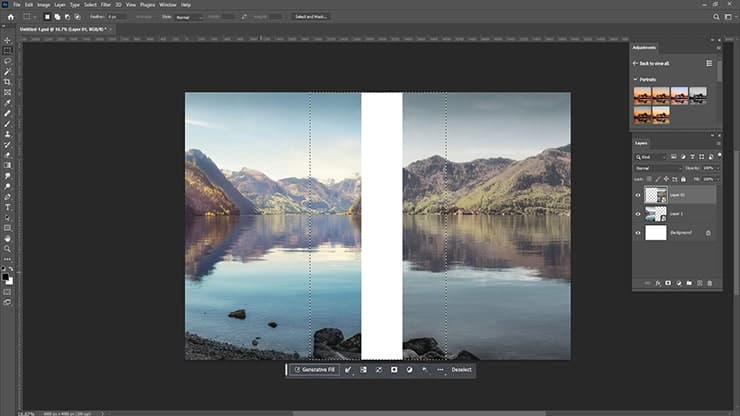740x416 pixels.
Task: Toggle lock transparent pixels in Layers panel
Action: [649, 179]
